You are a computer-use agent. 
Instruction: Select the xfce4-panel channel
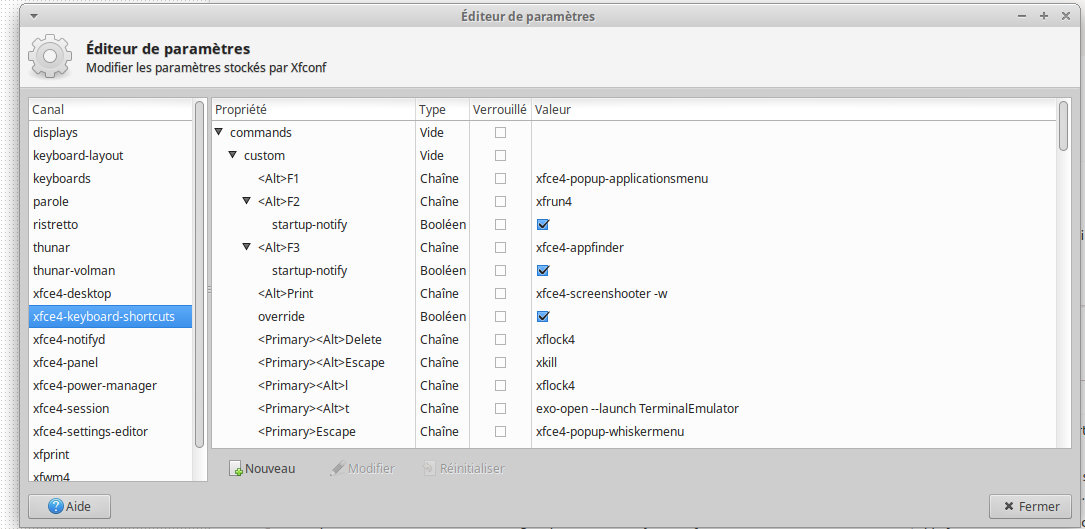[65, 362]
